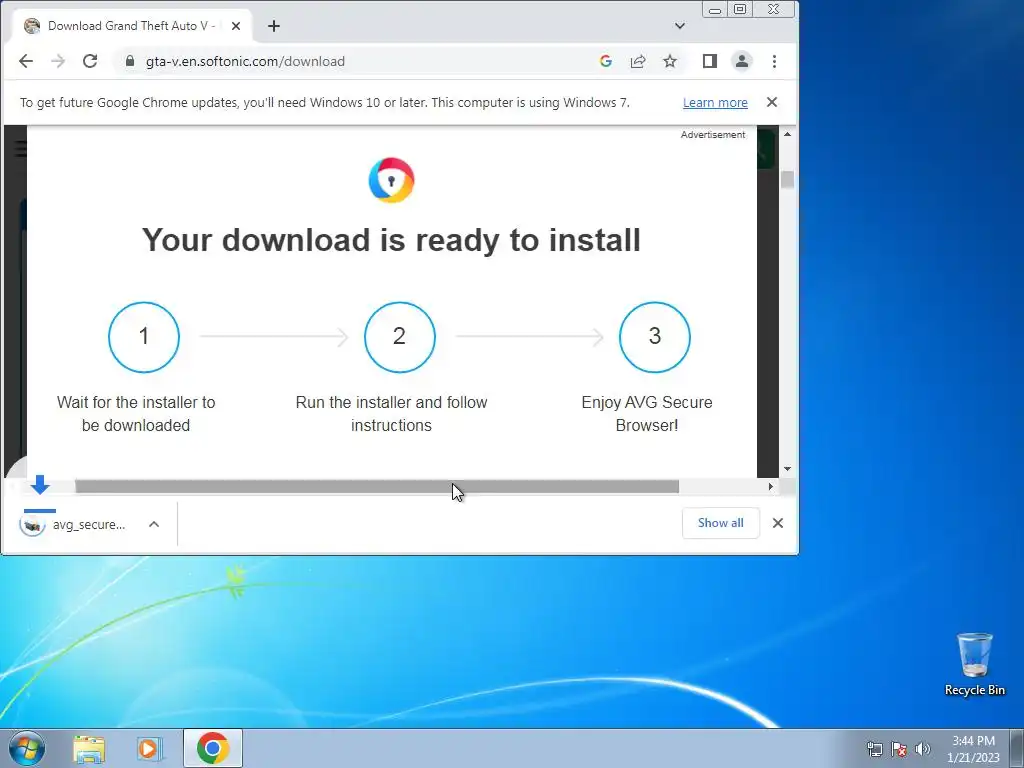Reload the Softonic download page
This screenshot has width=1024, height=768.
(x=90, y=61)
